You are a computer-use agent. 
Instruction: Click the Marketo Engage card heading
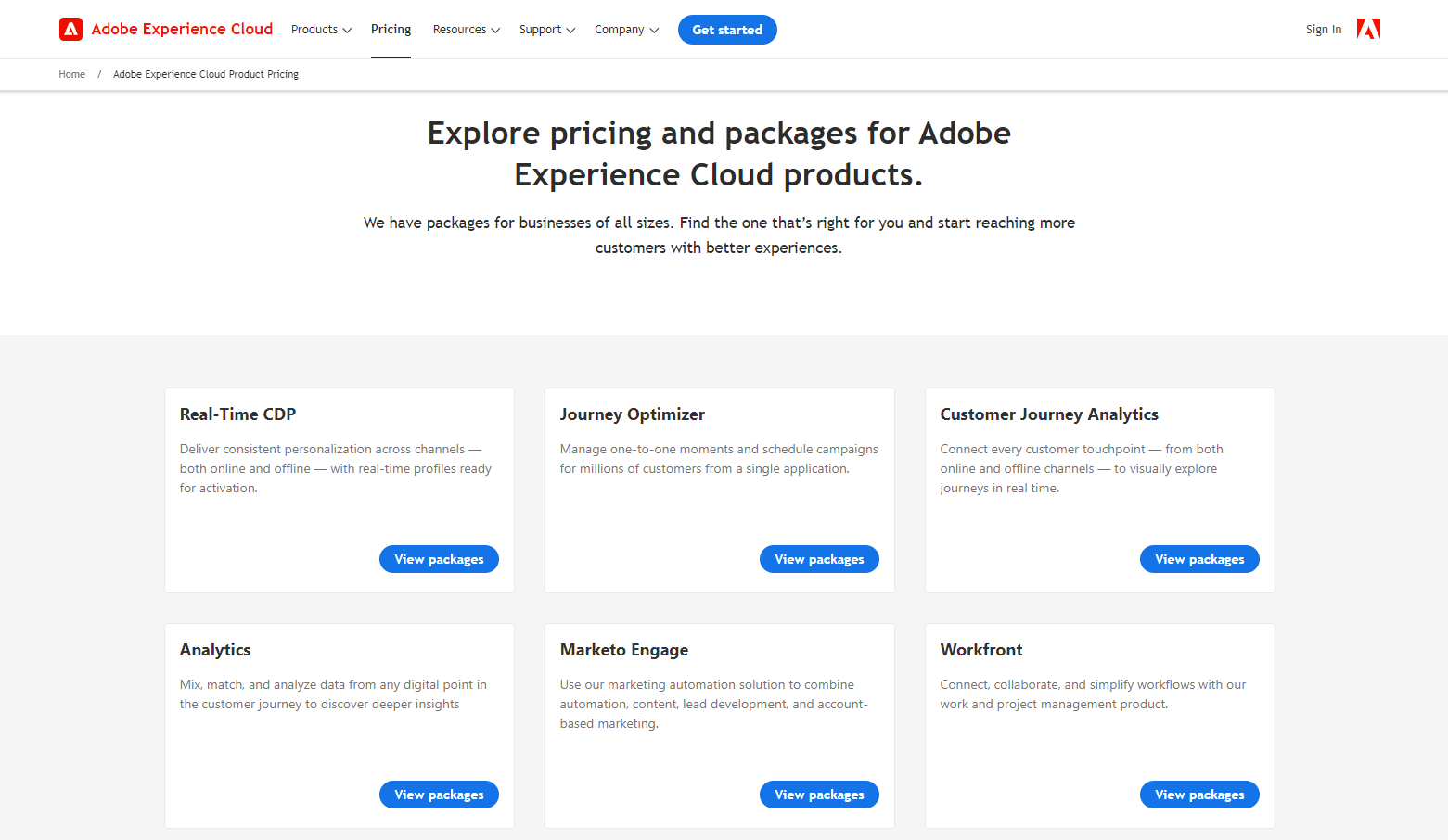point(623,650)
